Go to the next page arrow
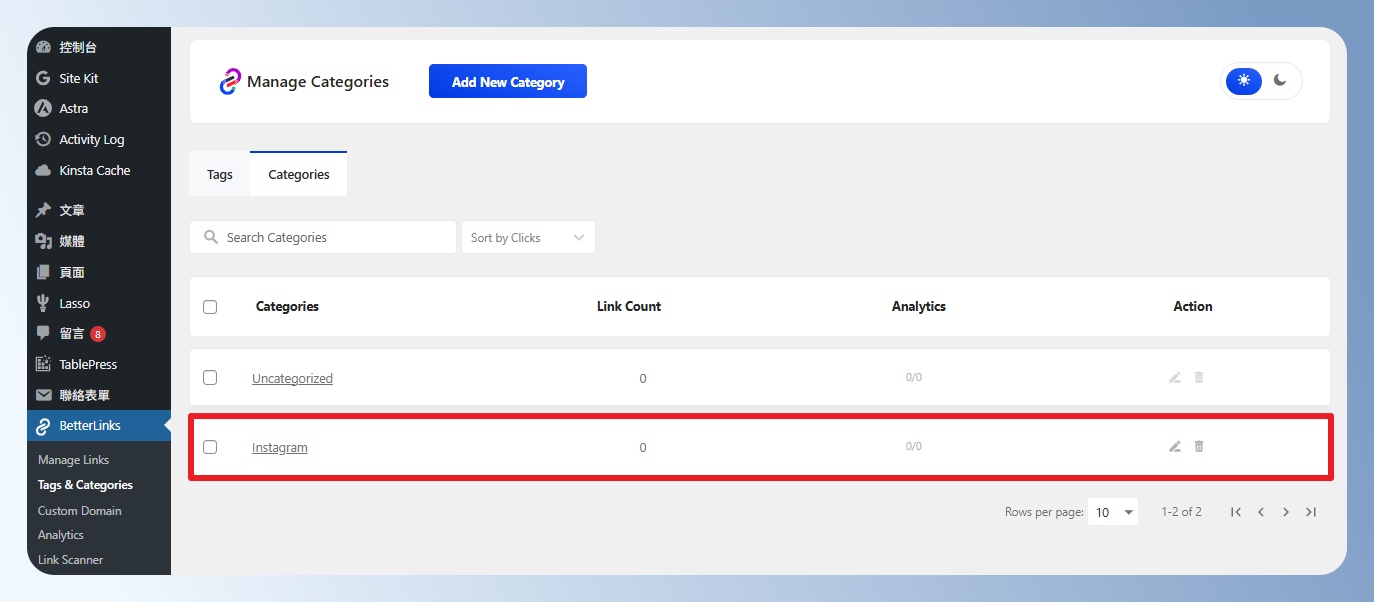The width and height of the screenshot is (1374, 602). point(1286,512)
